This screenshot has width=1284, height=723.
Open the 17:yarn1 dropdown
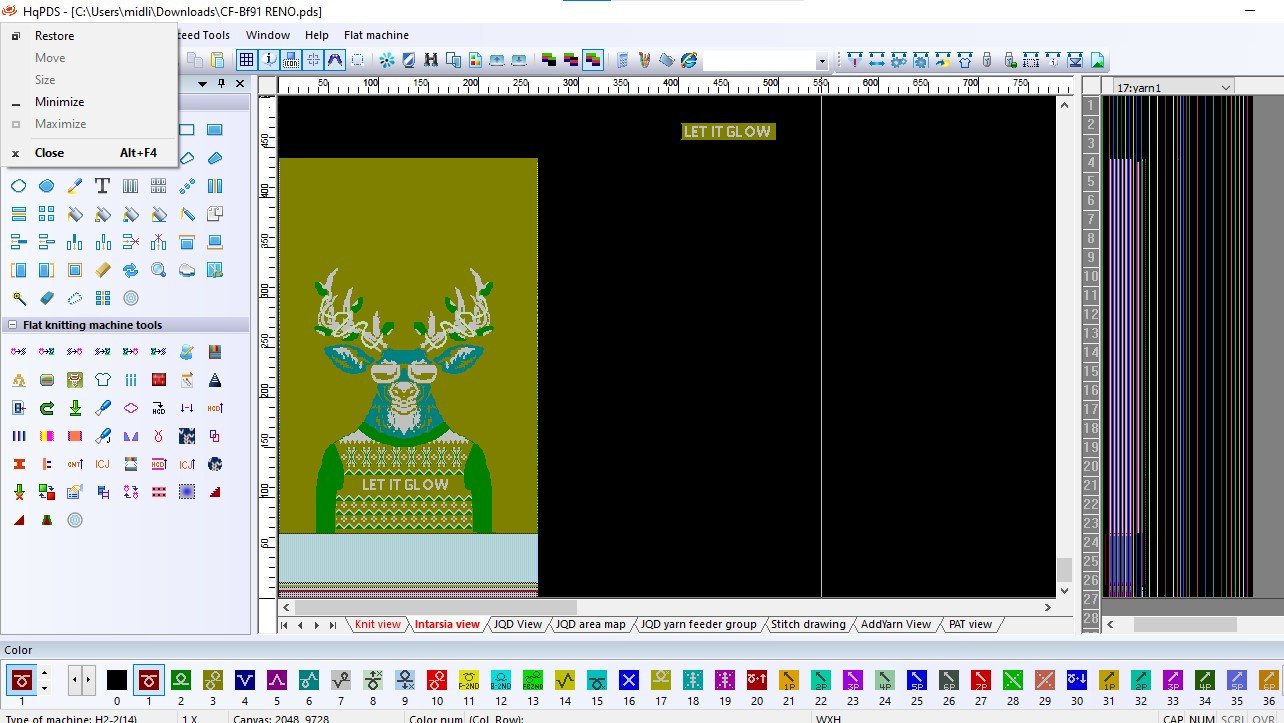point(1226,87)
